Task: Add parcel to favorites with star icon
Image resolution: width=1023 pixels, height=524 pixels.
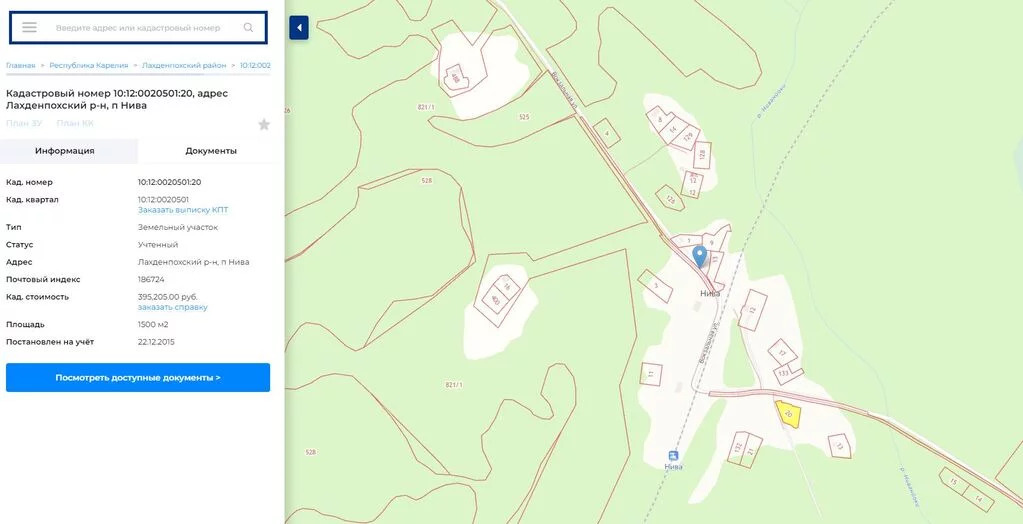Action: point(264,124)
